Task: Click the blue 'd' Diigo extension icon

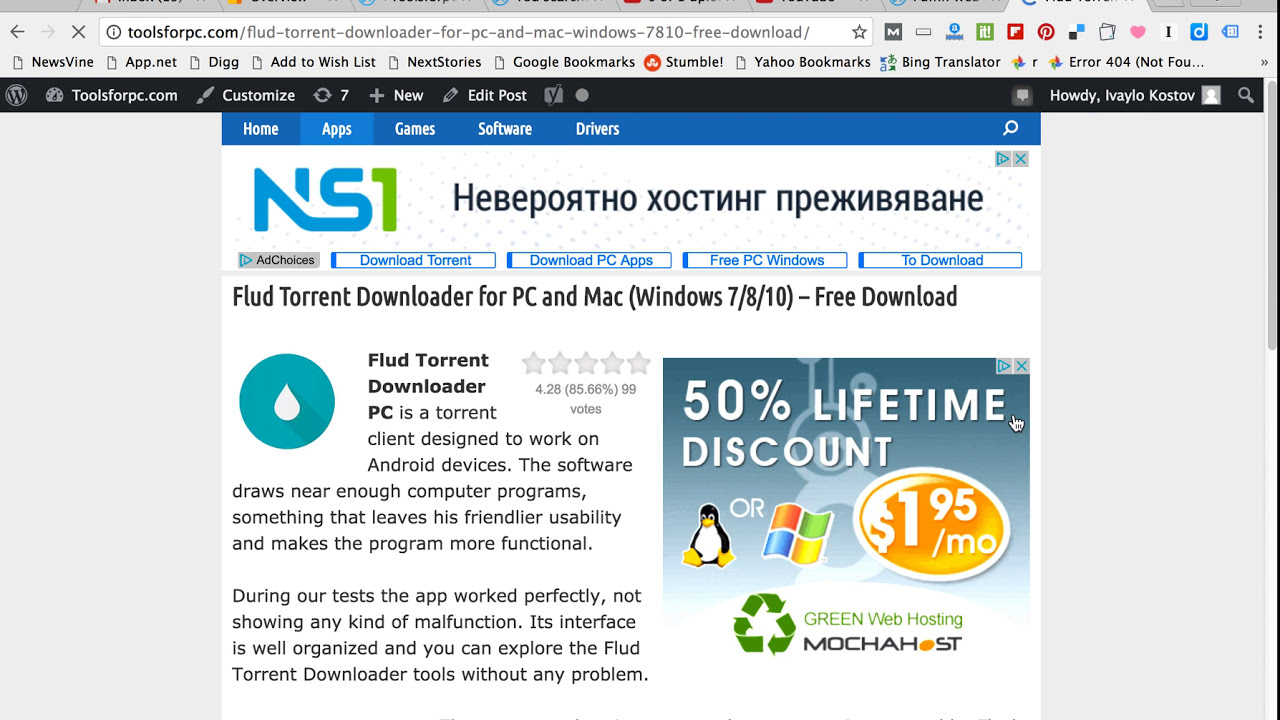Action: pos(1199,32)
